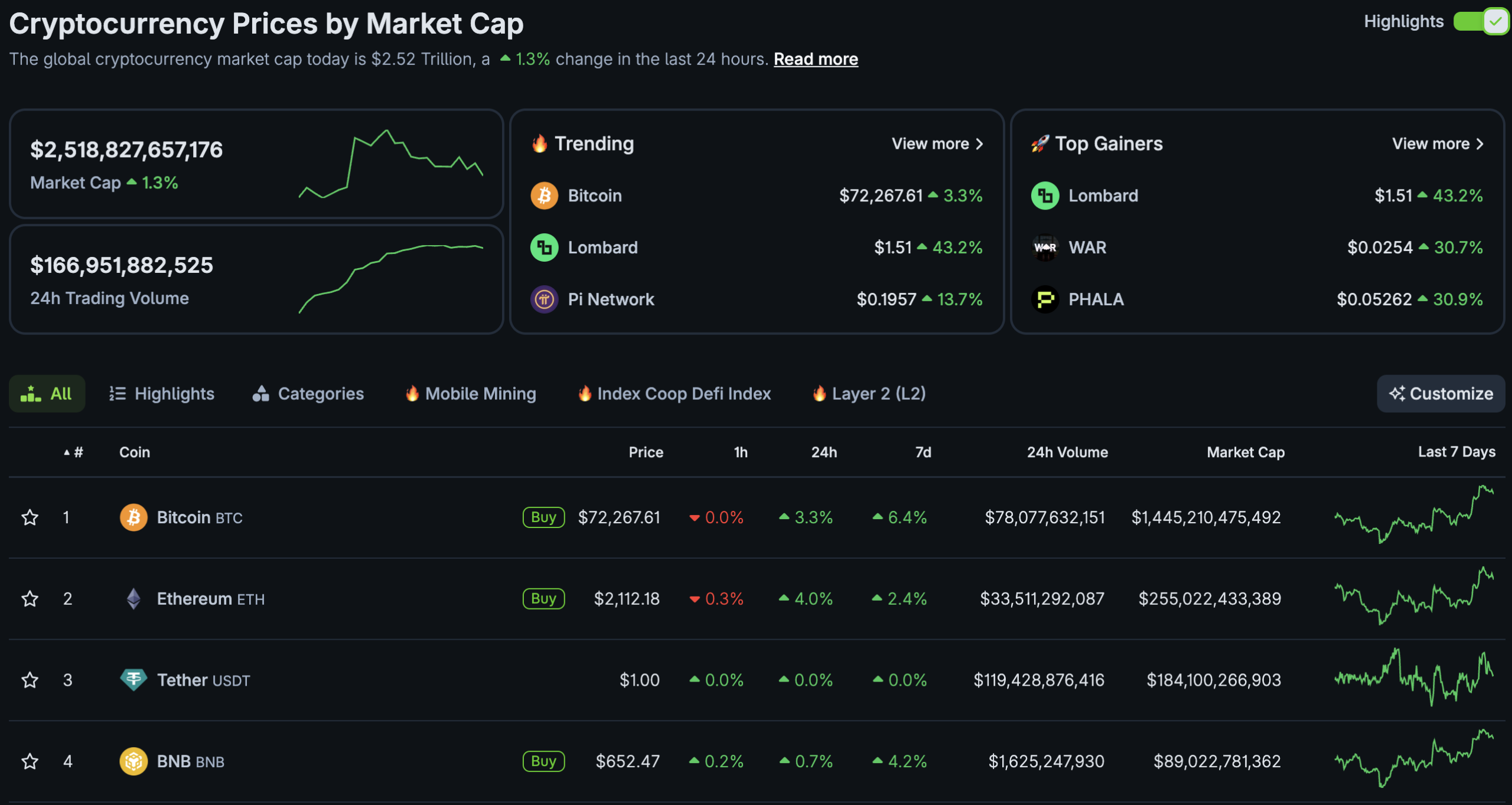Star Ethereum to add to watchlist
Screen dimensions: 1512x805
[x=30, y=599]
